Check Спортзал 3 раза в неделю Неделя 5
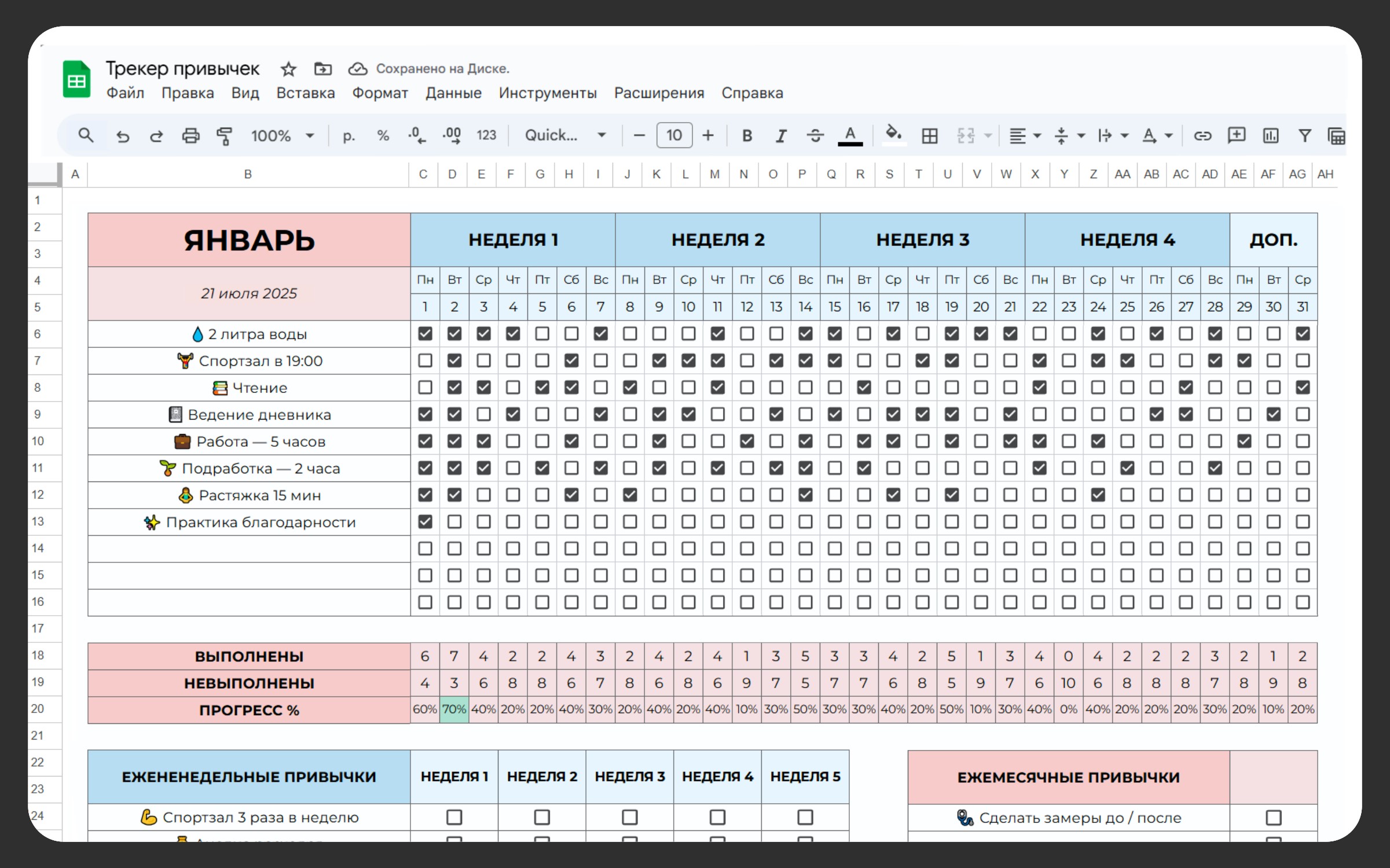The height and width of the screenshot is (868, 1390). click(805, 817)
